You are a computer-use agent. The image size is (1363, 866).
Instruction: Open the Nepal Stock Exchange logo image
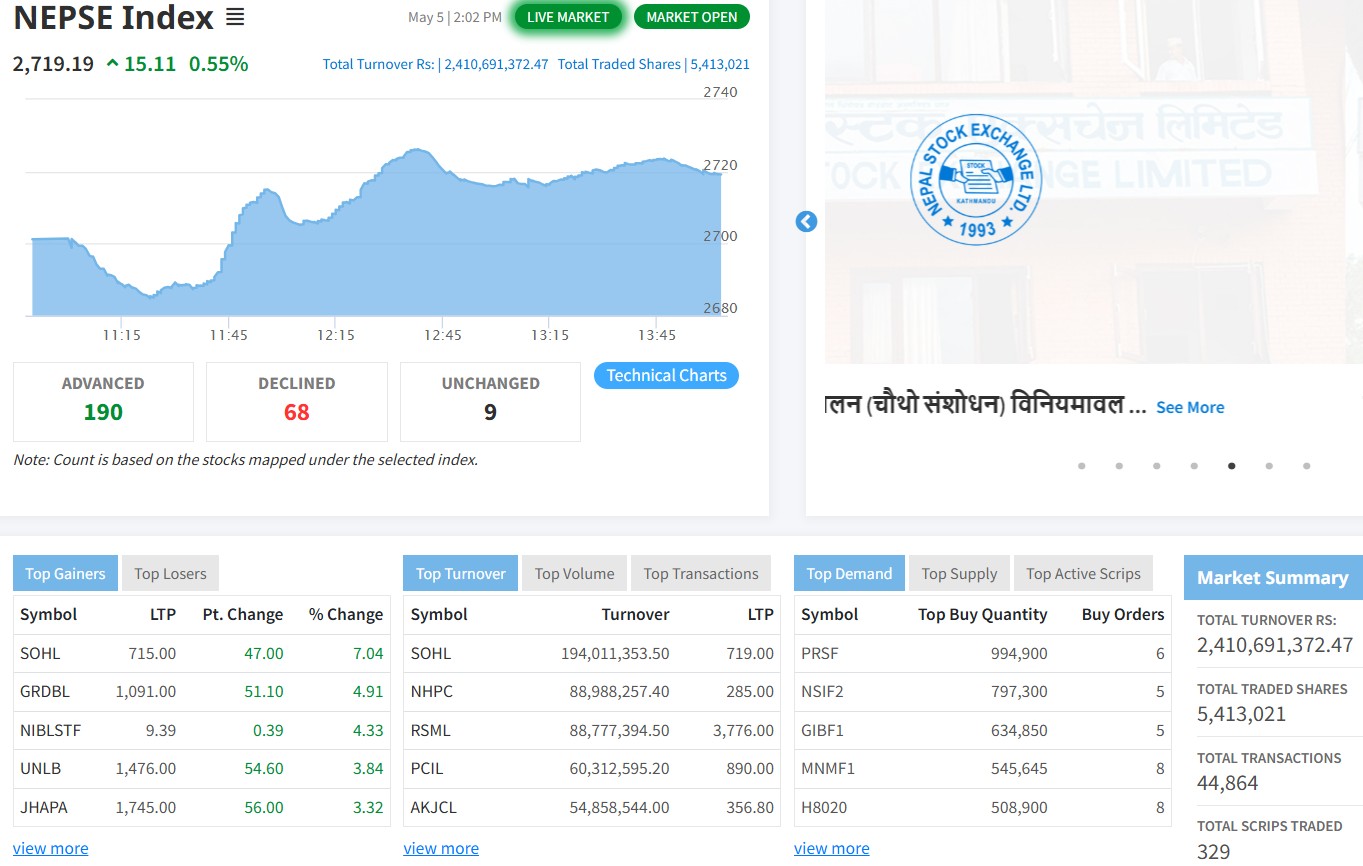pyautogui.click(x=974, y=179)
